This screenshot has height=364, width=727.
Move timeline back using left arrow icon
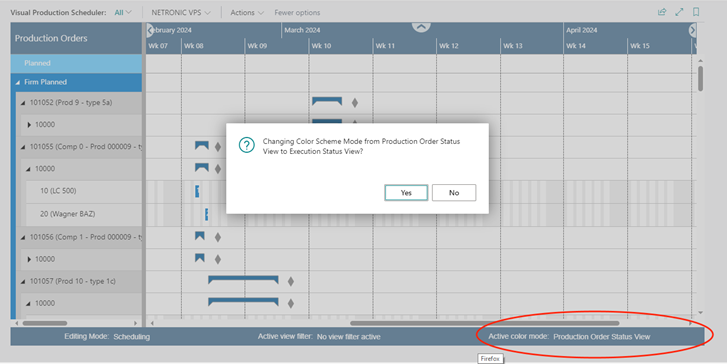[x=150, y=30]
